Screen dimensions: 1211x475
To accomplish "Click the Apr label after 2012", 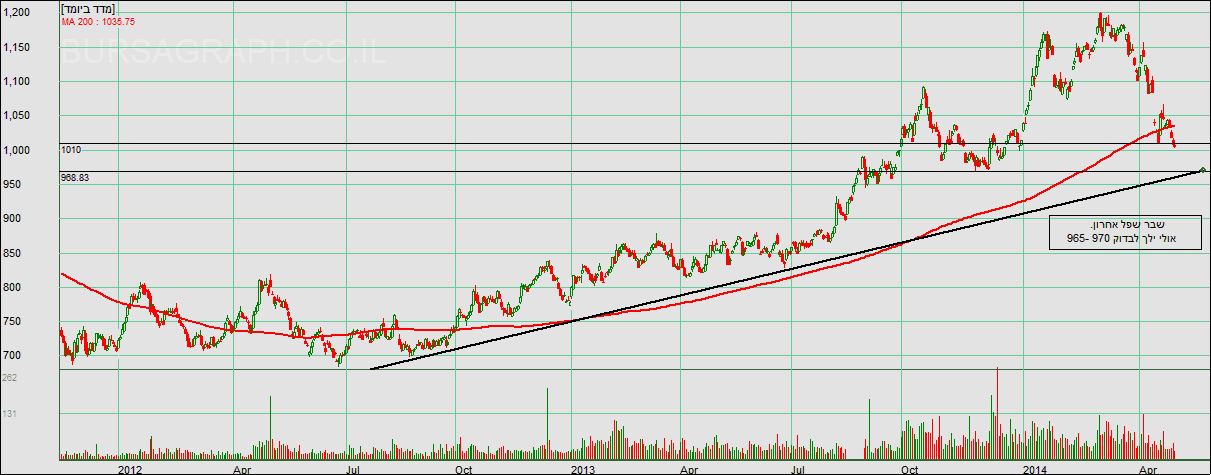I will (x=241, y=468).
